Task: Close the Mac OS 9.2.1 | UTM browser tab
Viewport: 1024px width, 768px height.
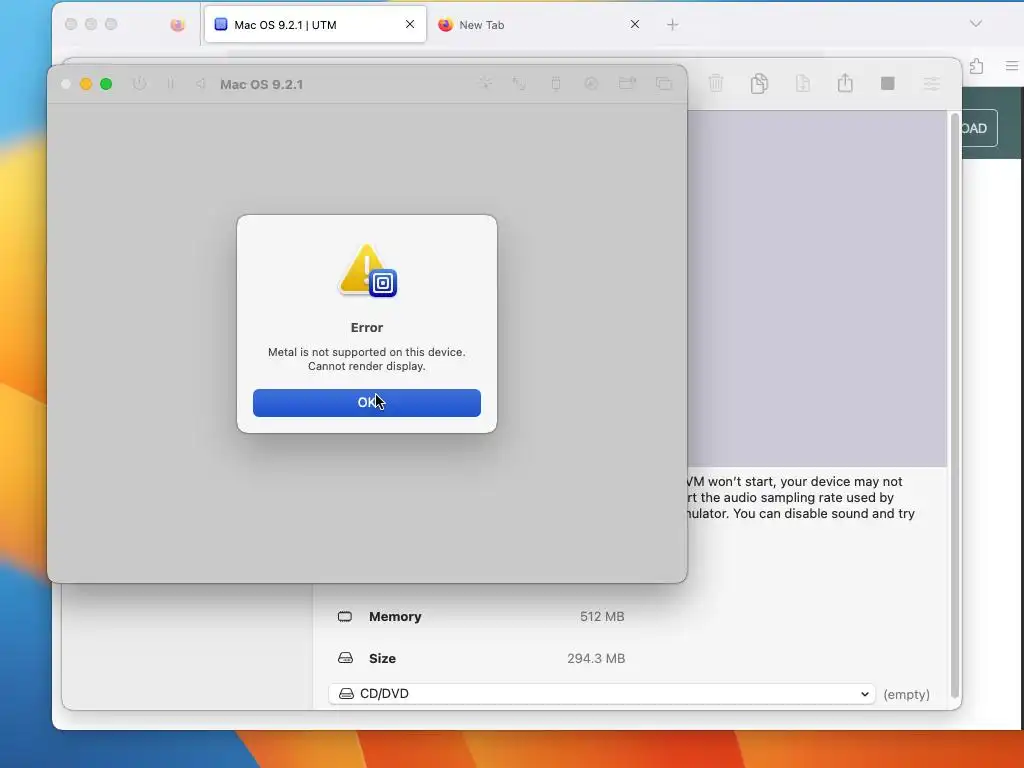Action: pyautogui.click(x=410, y=24)
